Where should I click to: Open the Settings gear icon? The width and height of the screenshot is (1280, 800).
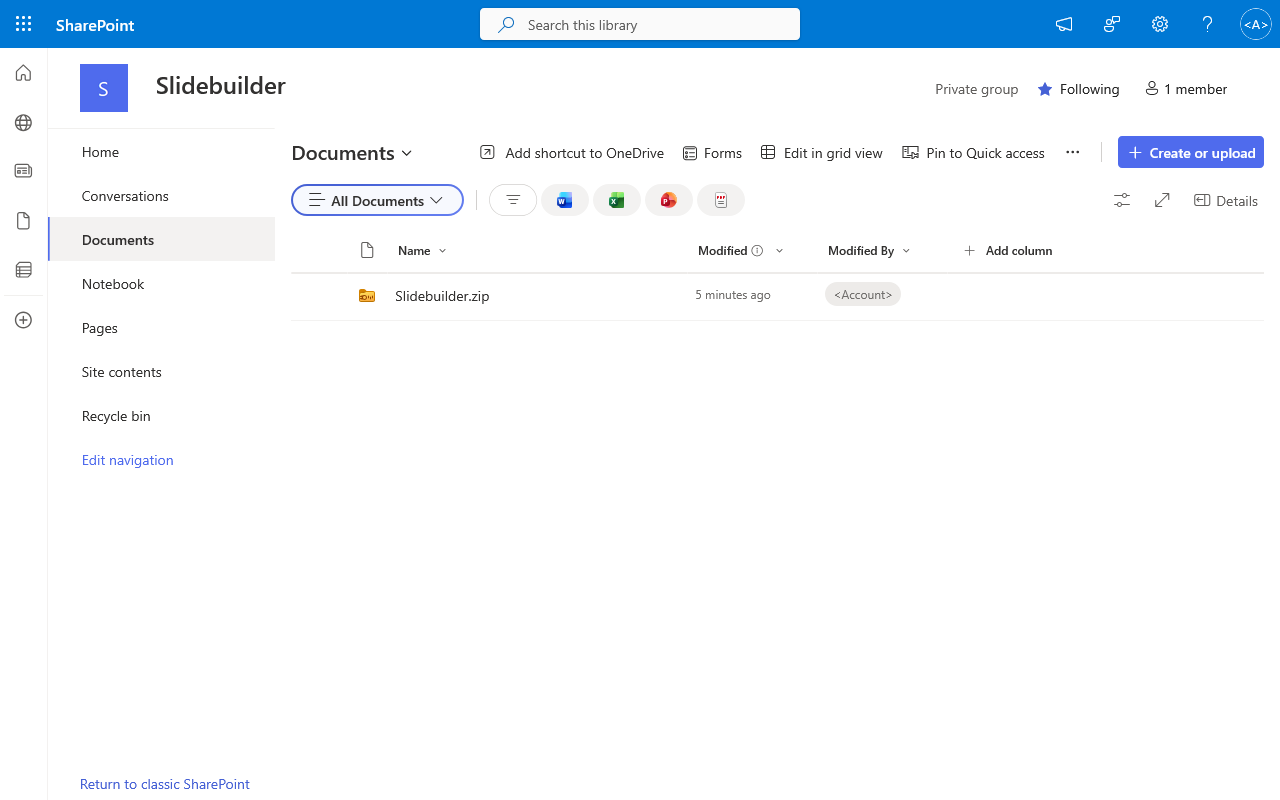coord(1160,25)
